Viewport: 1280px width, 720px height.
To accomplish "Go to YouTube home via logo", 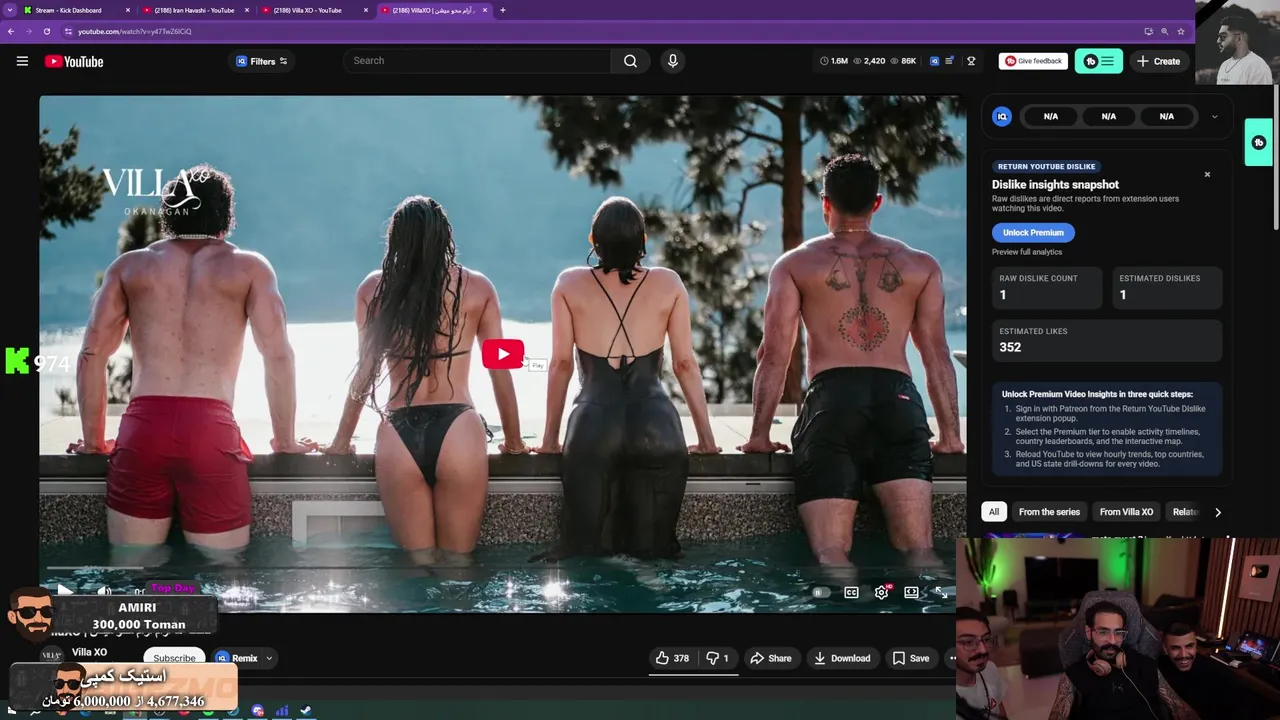I will click(x=74, y=61).
